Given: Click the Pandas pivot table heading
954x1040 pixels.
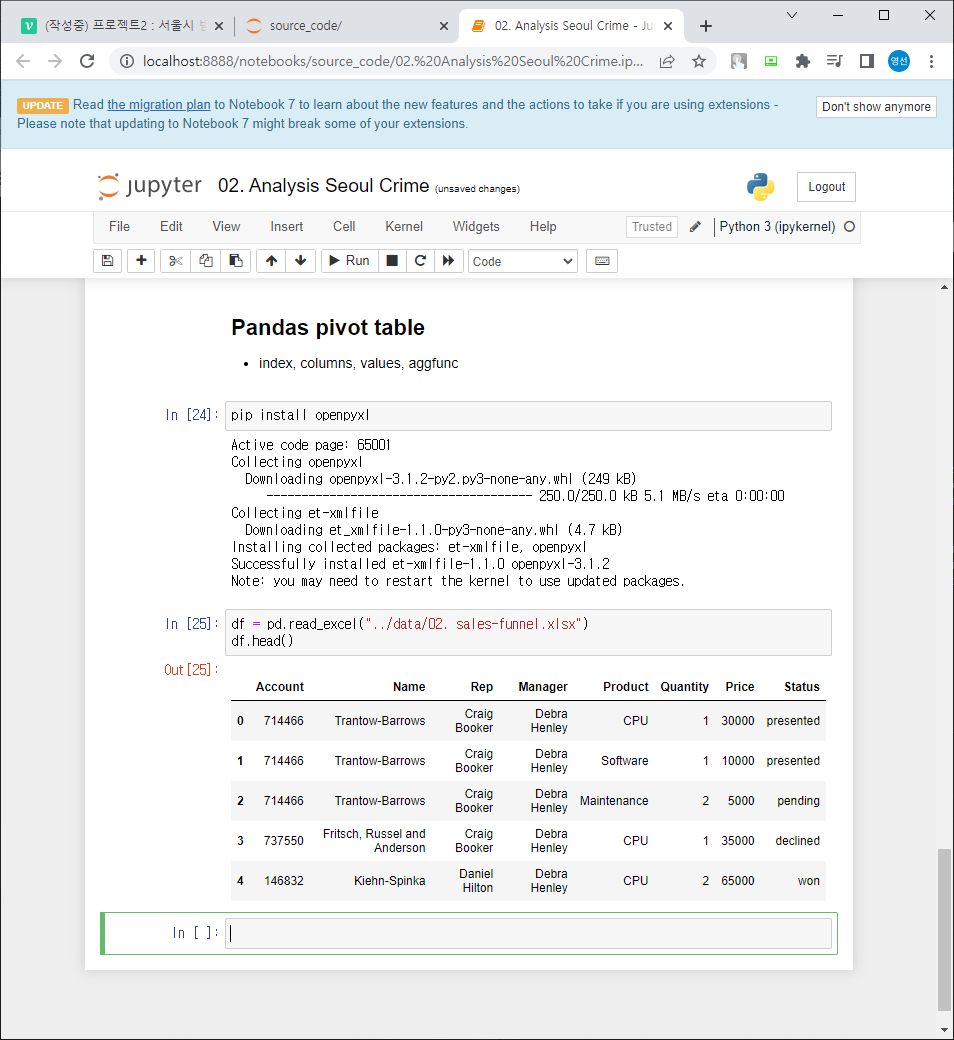Looking at the screenshot, I should pos(328,328).
